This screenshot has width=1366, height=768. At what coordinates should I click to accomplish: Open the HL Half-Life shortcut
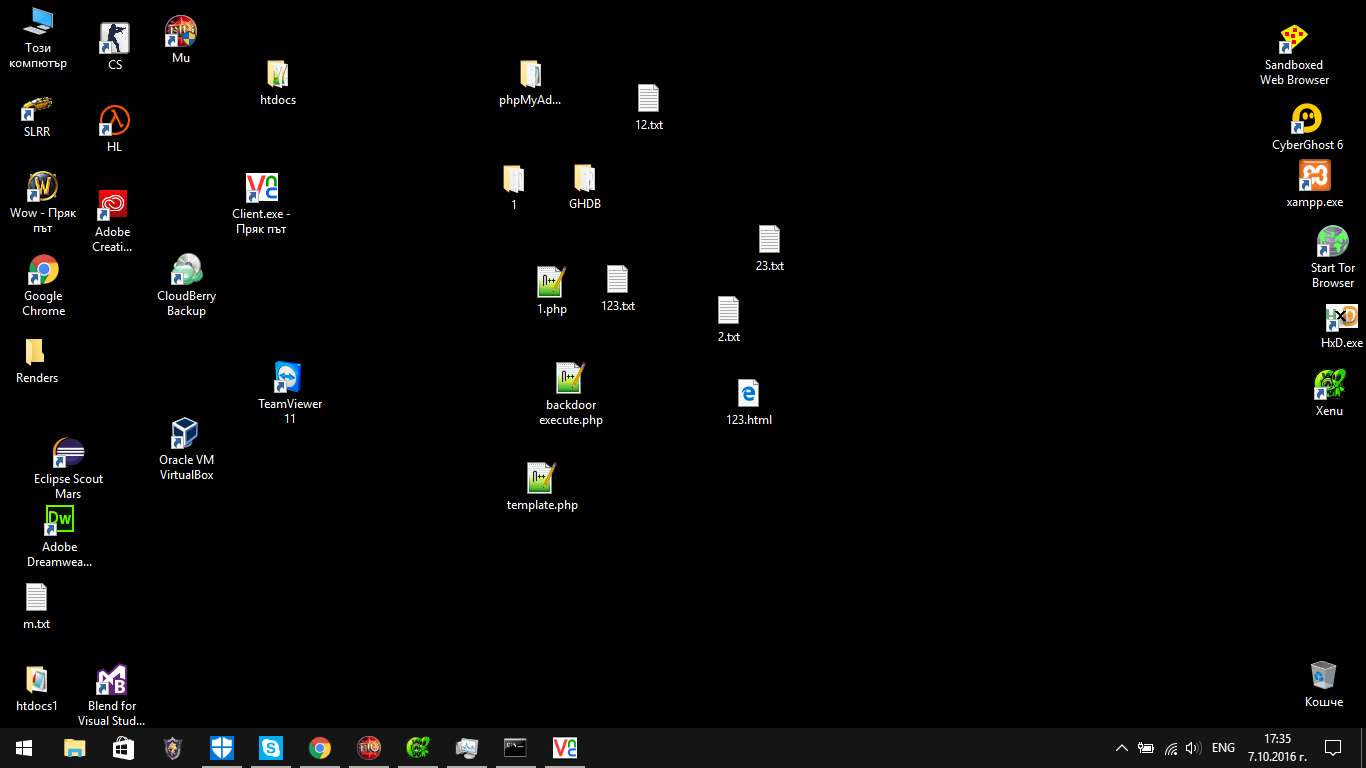[x=114, y=128]
